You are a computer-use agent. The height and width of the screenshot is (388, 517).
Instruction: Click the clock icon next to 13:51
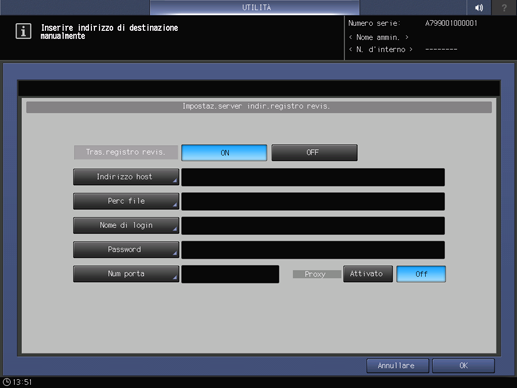6,382
